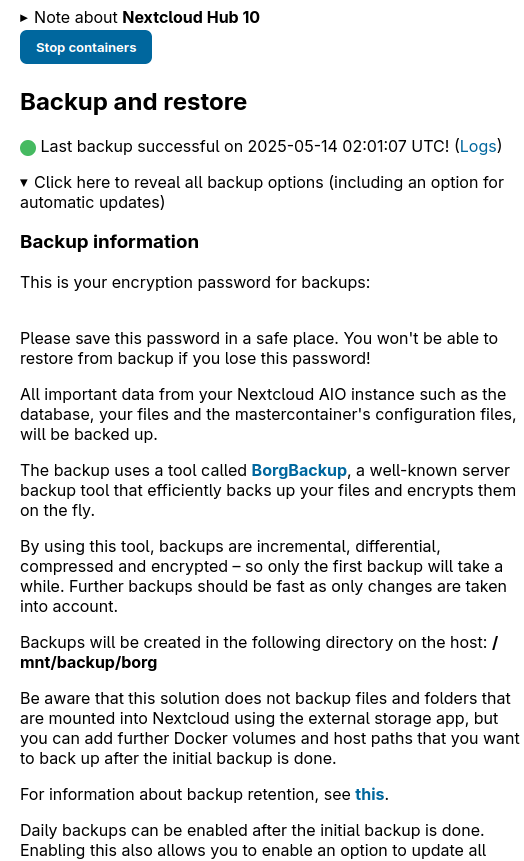The height and width of the screenshot is (861, 524).
Task: Click the incremental, differential backups paragraph
Action: click(x=263, y=576)
